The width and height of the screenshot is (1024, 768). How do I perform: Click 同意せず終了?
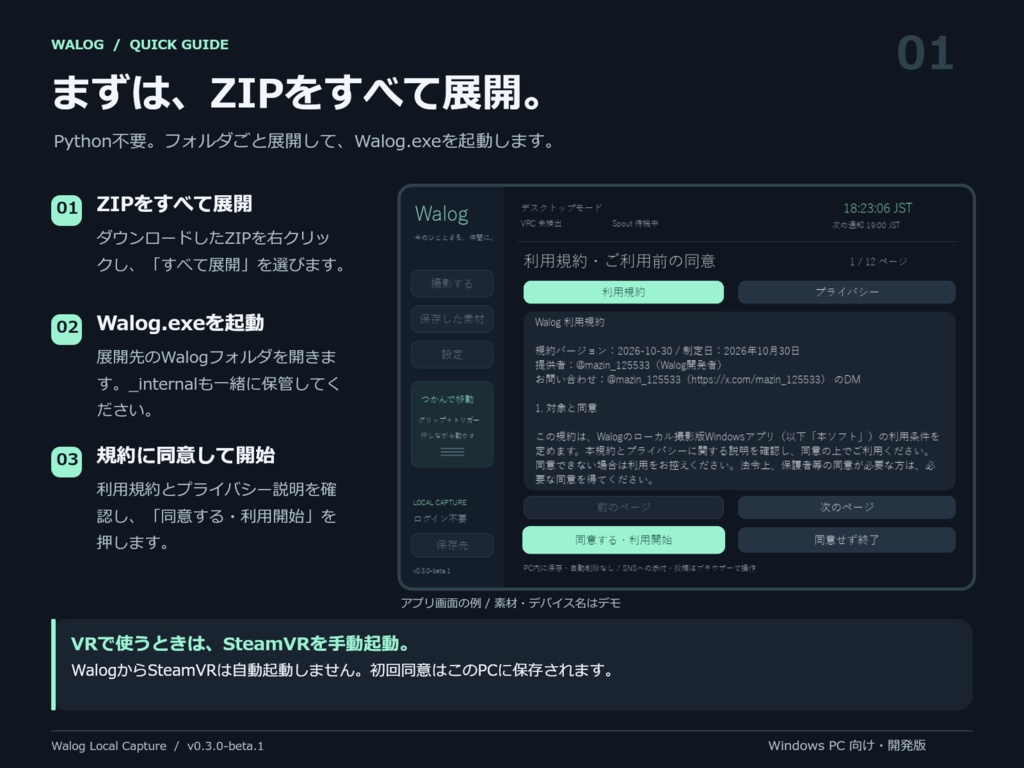coord(846,540)
